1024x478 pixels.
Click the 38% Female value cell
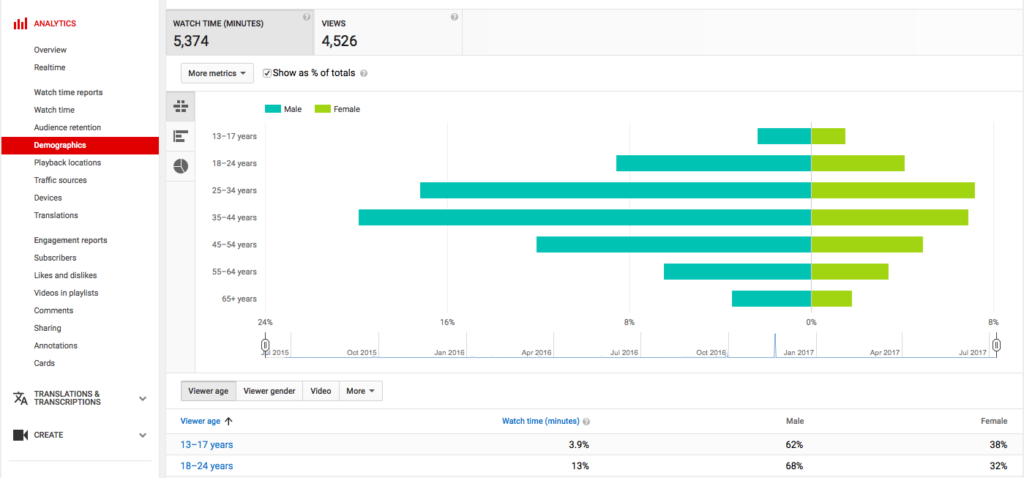coord(999,445)
